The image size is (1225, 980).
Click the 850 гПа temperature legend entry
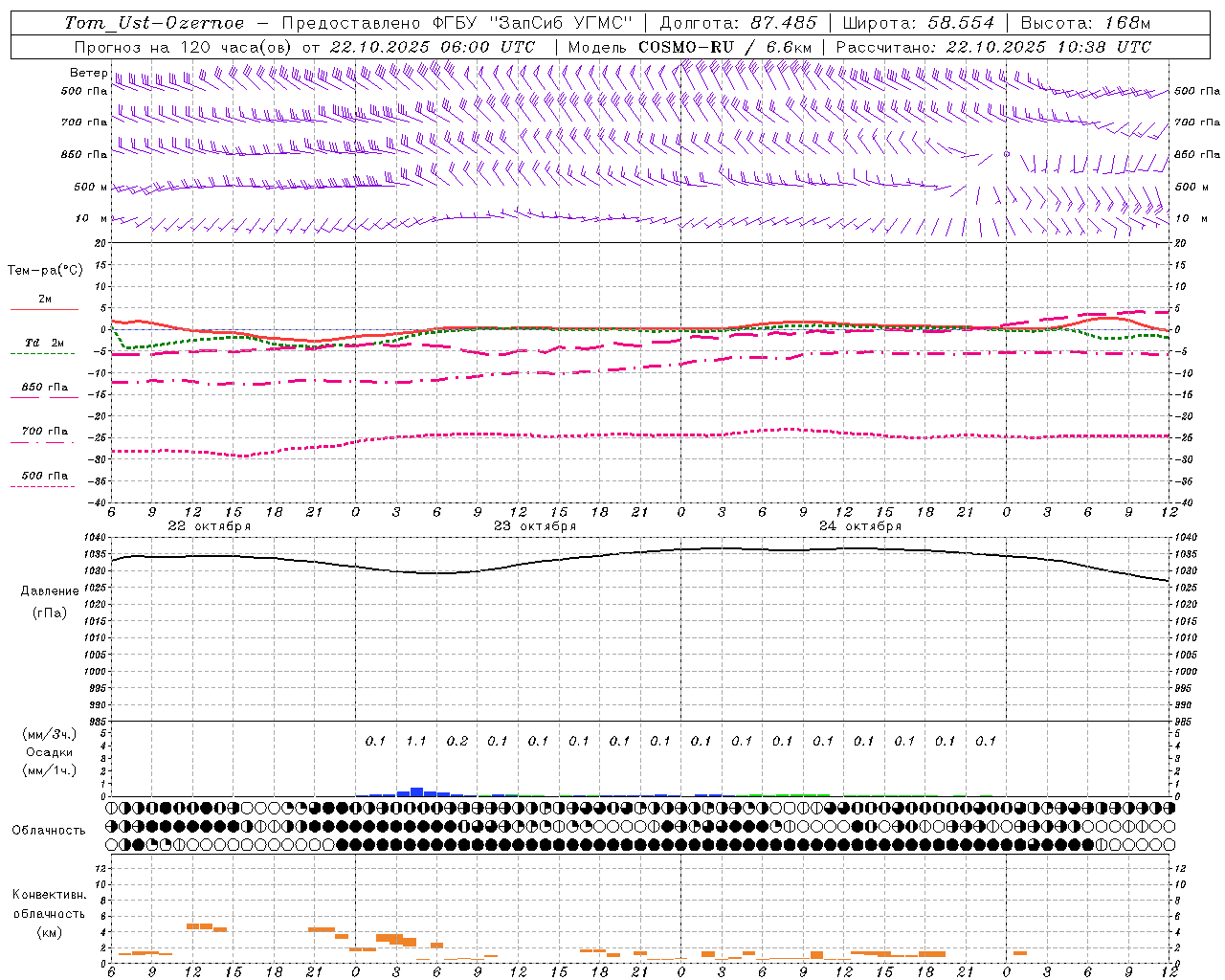tap(44, 387)
